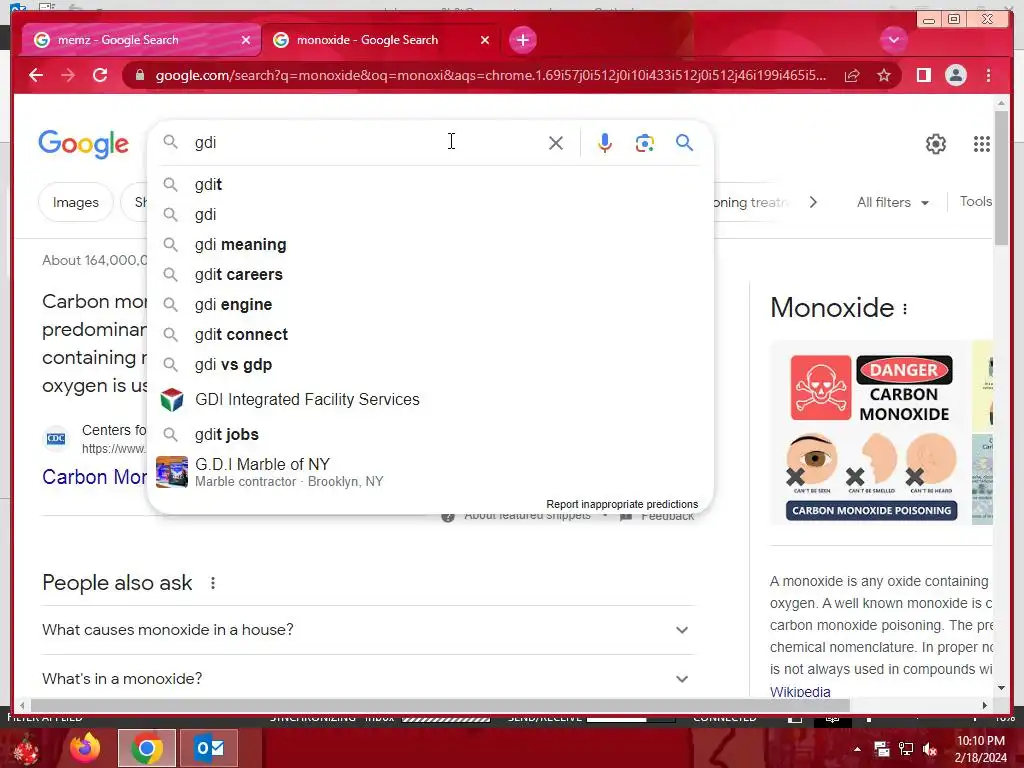Select the 'gdi vs gdp' suggestion
Viewport: 1024px width, 768px height.
coord(430,365)
